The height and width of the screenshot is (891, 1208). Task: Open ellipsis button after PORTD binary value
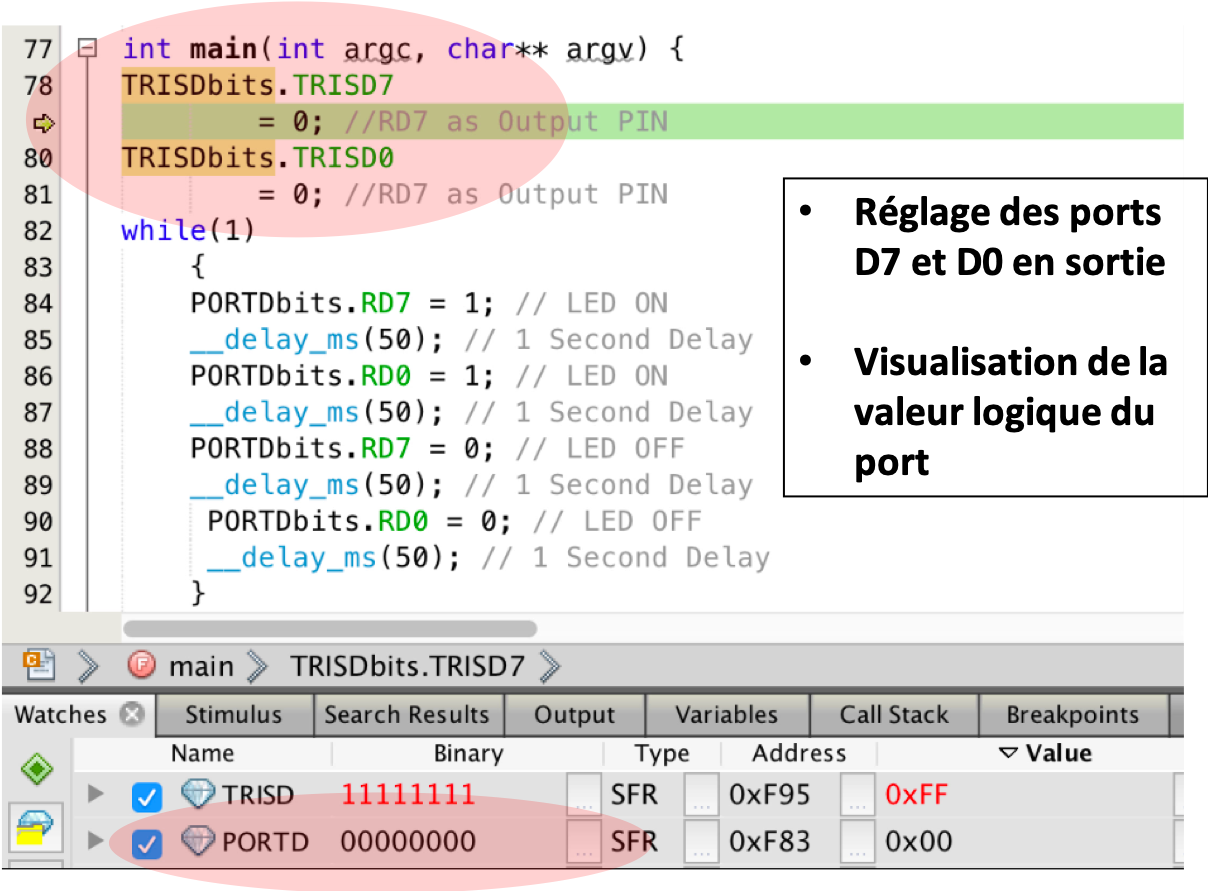pos(584,843)
